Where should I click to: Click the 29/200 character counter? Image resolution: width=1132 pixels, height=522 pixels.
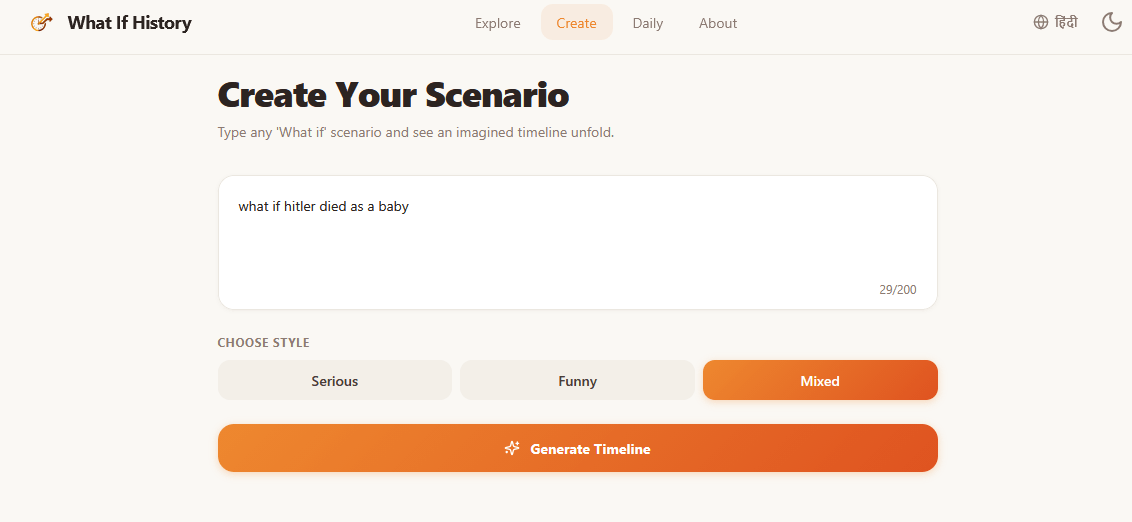tap(897, 290)
